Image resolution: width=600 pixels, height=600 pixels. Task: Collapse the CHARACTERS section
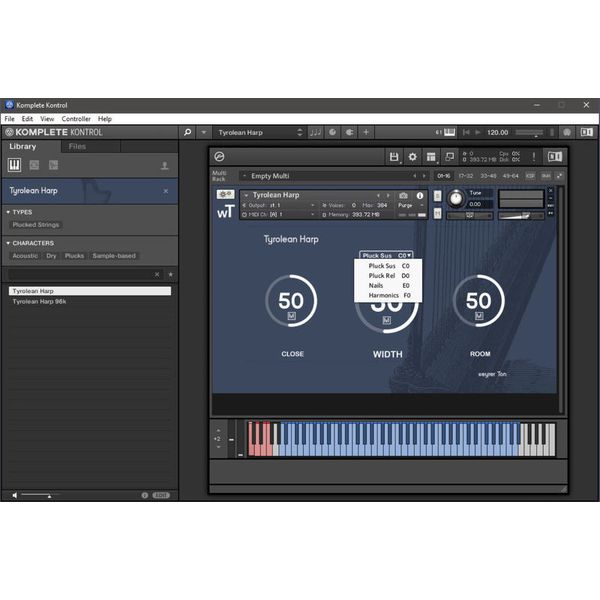pyautogui.click(x=7, y=243)
